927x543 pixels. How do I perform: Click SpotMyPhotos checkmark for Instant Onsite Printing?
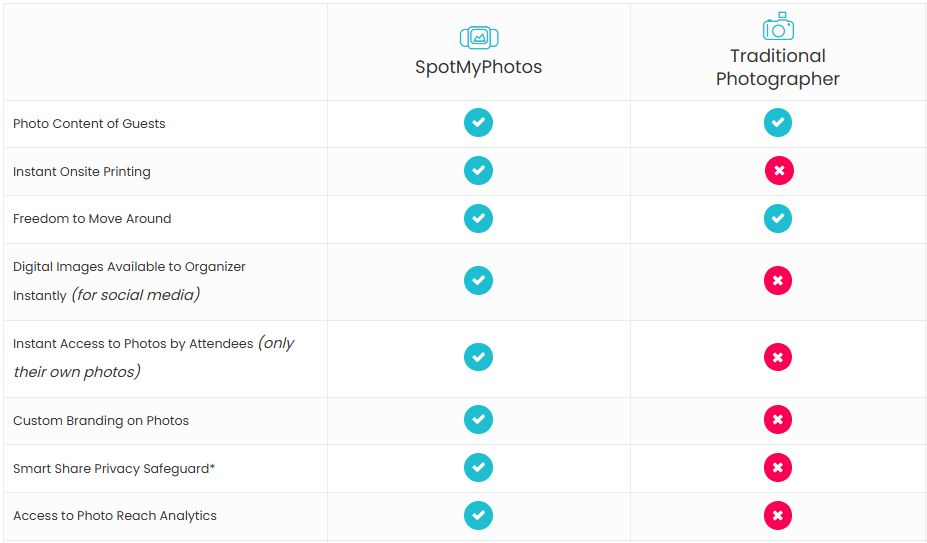point(478,170)
